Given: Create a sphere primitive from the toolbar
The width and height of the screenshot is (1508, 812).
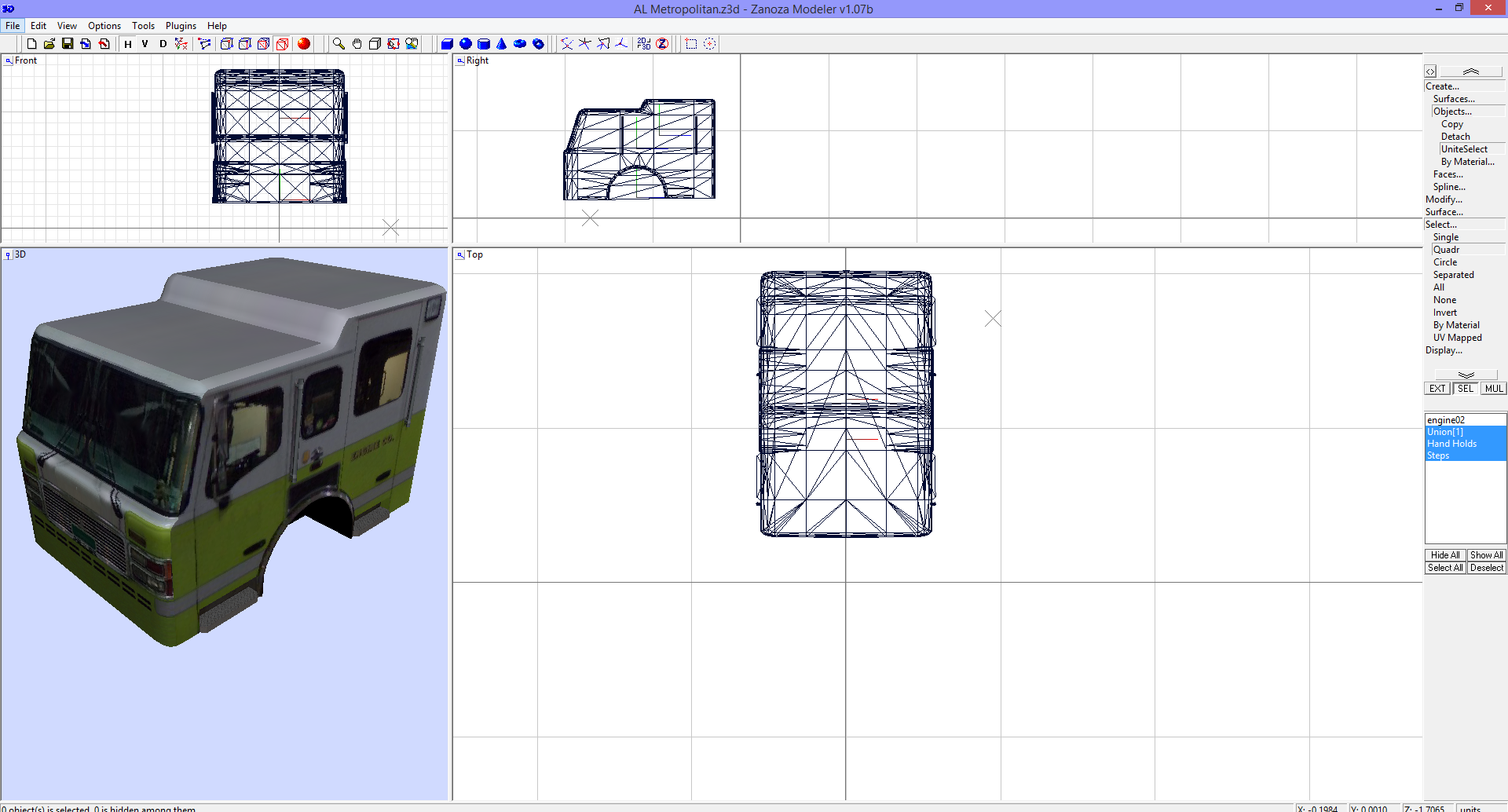Looking at the screenshot, I should (465, 44).
